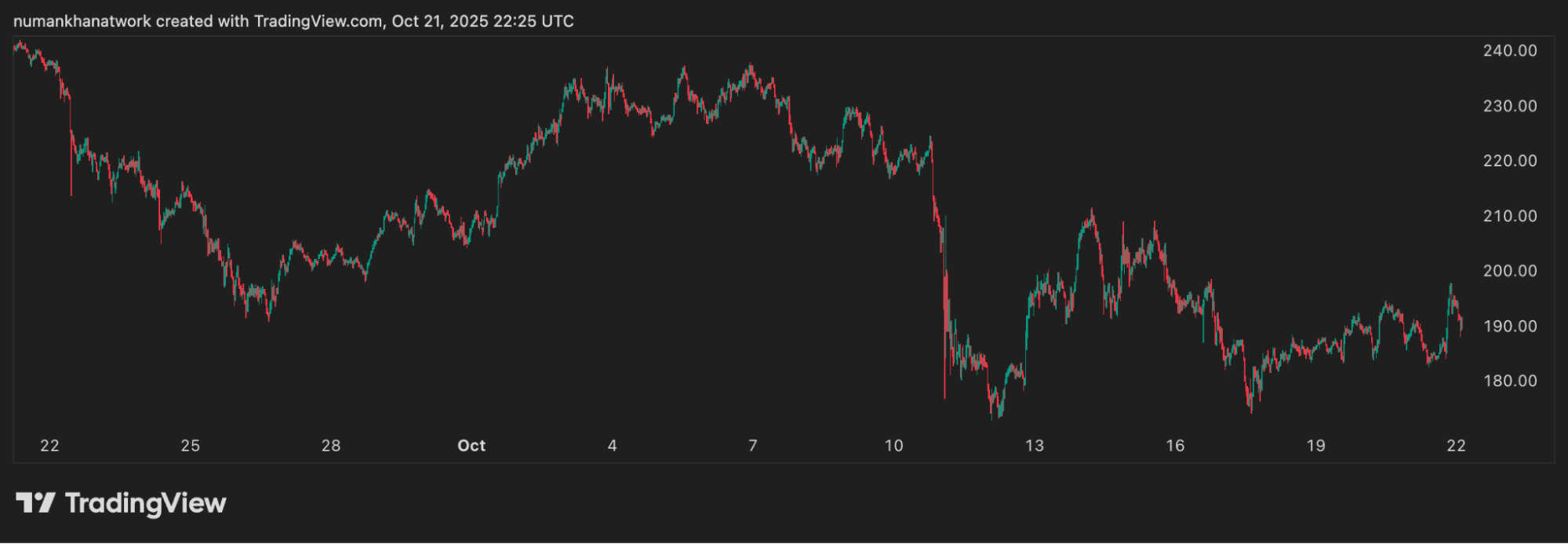Click the Oct month label on time axis
1568x544 pixels.
pos(471,445)
